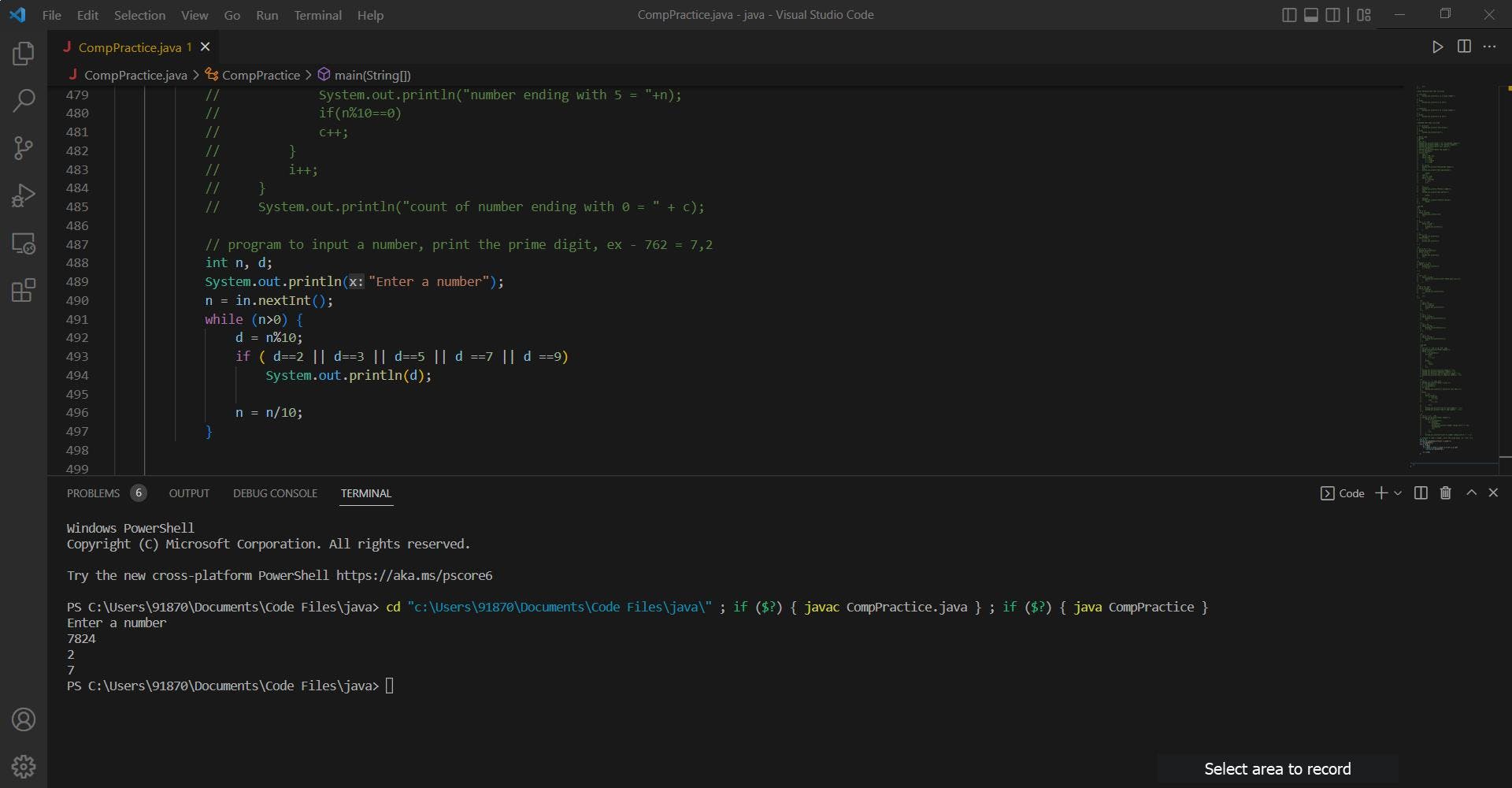Toggle the secondary side bar layout
1512x788 pixels.
click(1333, 15)
